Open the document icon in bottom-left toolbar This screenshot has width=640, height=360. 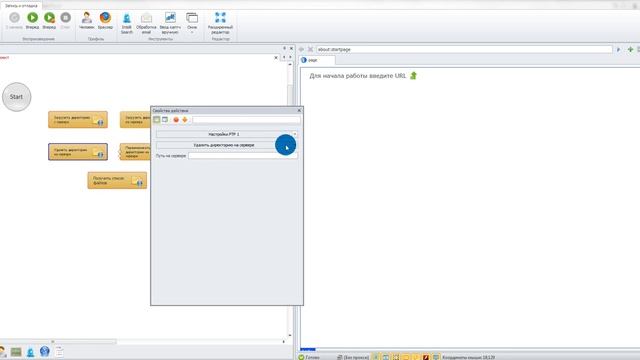click(x=59, y=351)
